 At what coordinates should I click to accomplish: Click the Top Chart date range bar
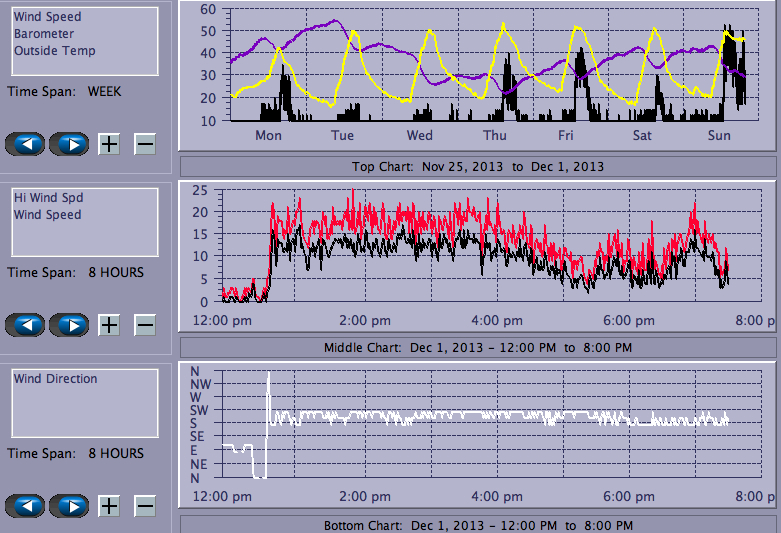[477, 166]
